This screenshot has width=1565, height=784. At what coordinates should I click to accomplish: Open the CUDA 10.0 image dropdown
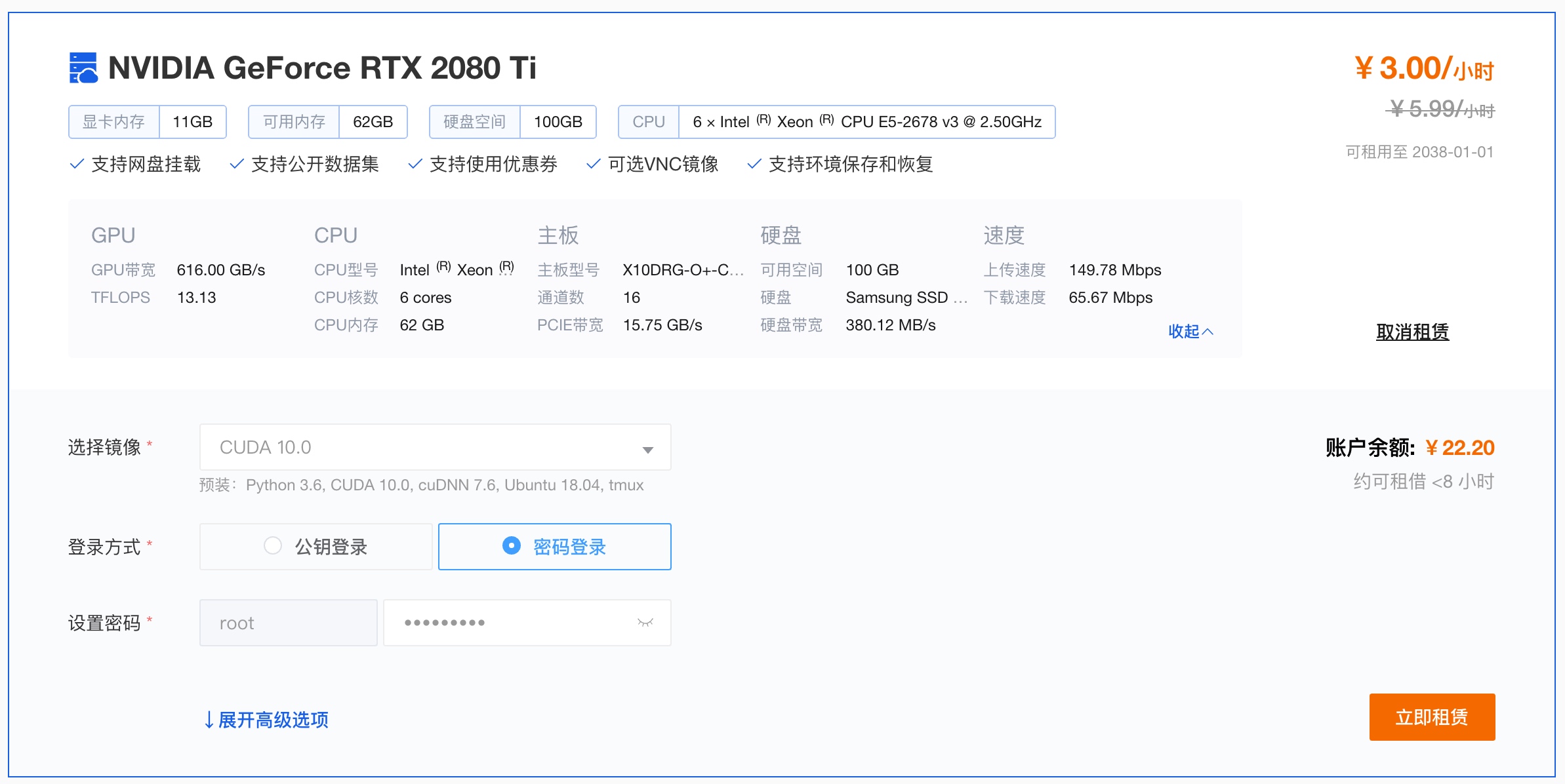pos(436,447)
